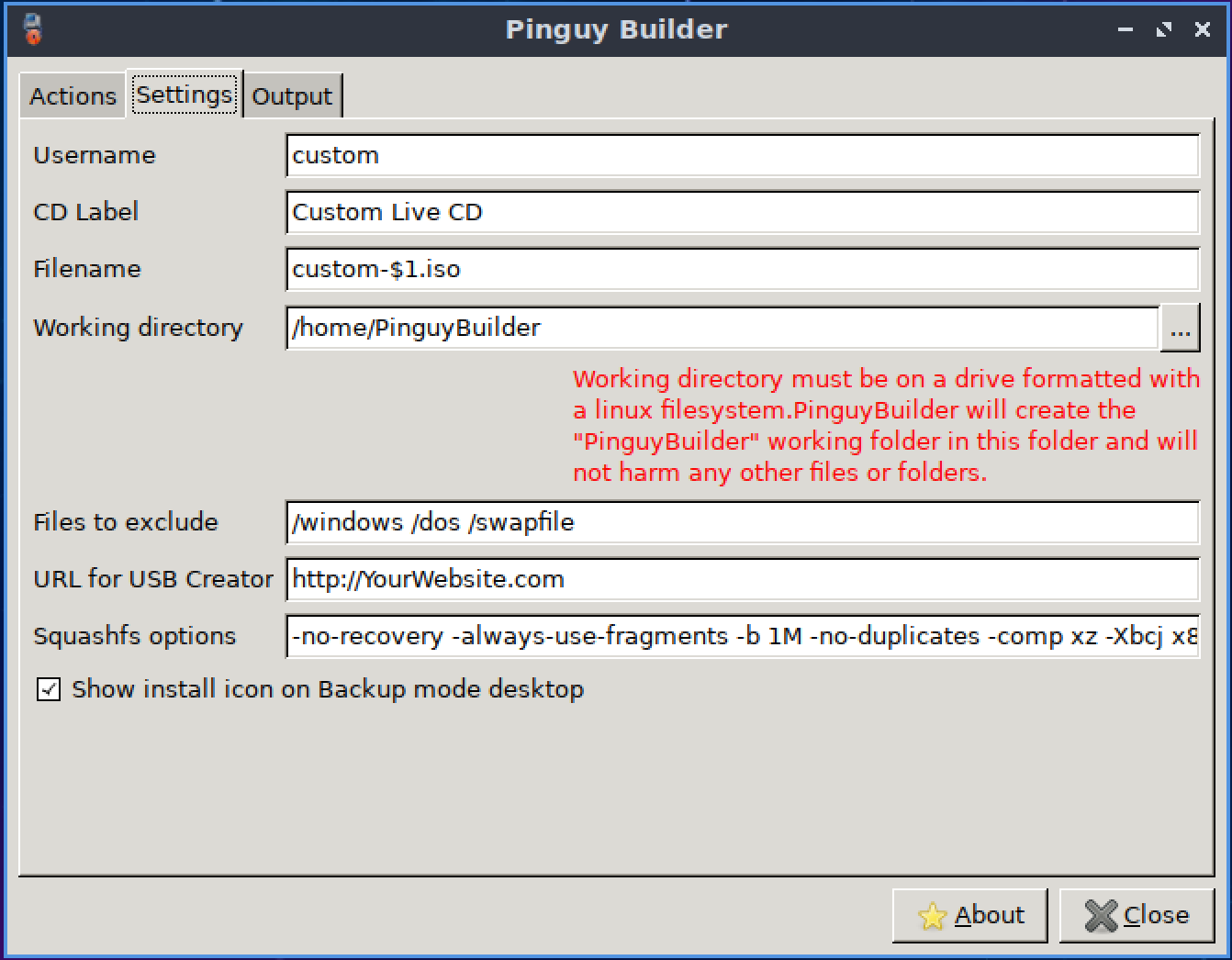Screen dimensions: 1232x960
Task: Open the About dialog
Action: 970,915
